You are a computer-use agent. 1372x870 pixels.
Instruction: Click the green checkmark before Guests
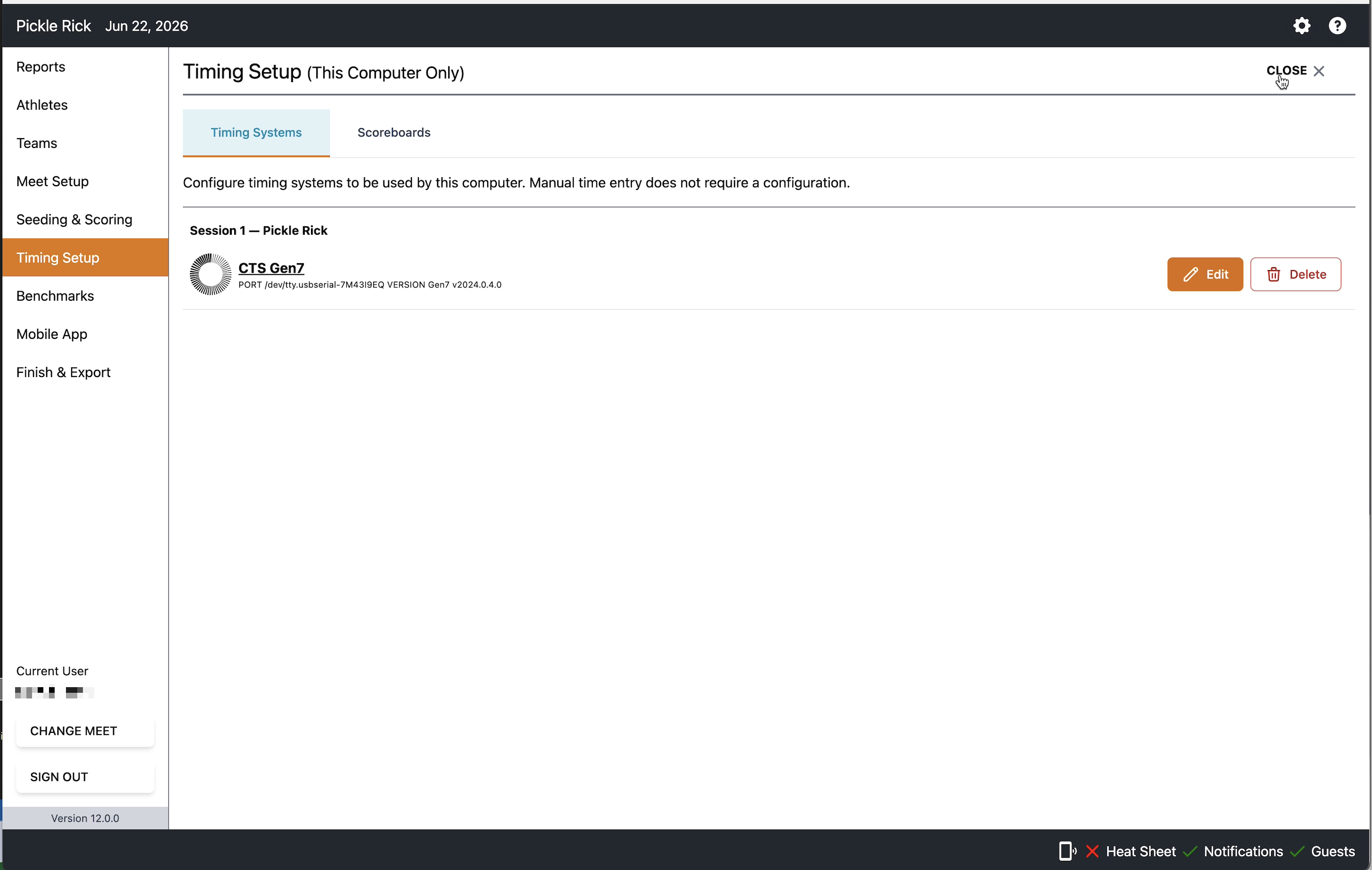pyautogui.click(x=1298, y=851)
